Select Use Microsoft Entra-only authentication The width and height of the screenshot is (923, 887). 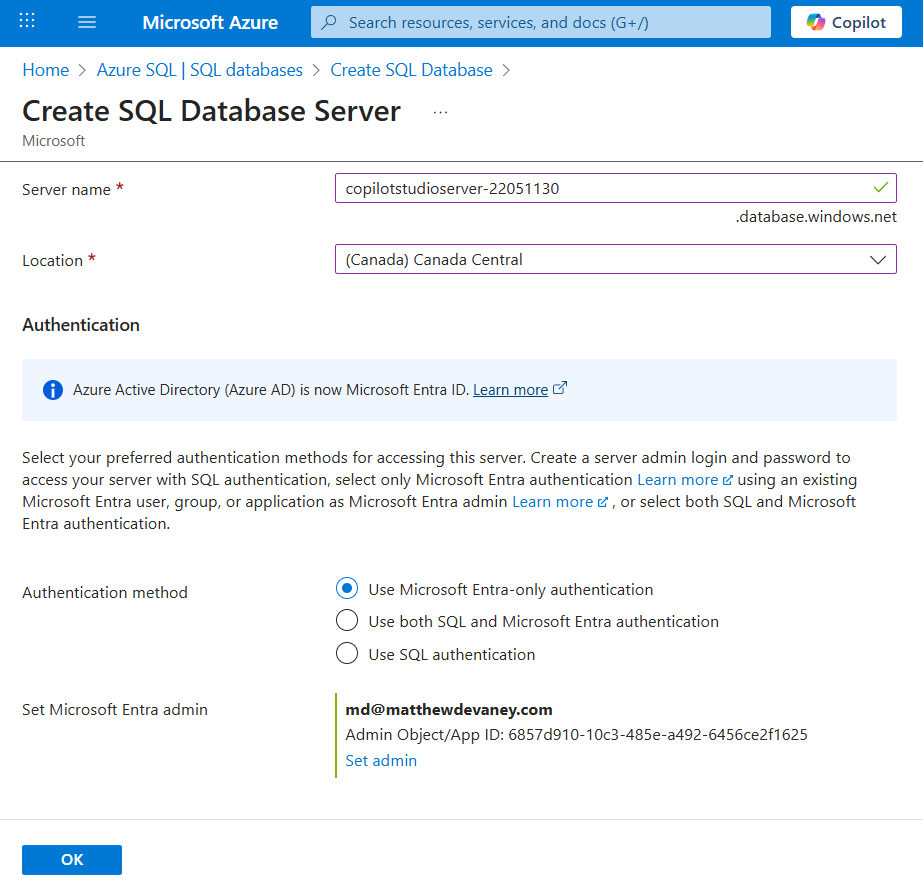pyautogui.click(x=347, y=589)
